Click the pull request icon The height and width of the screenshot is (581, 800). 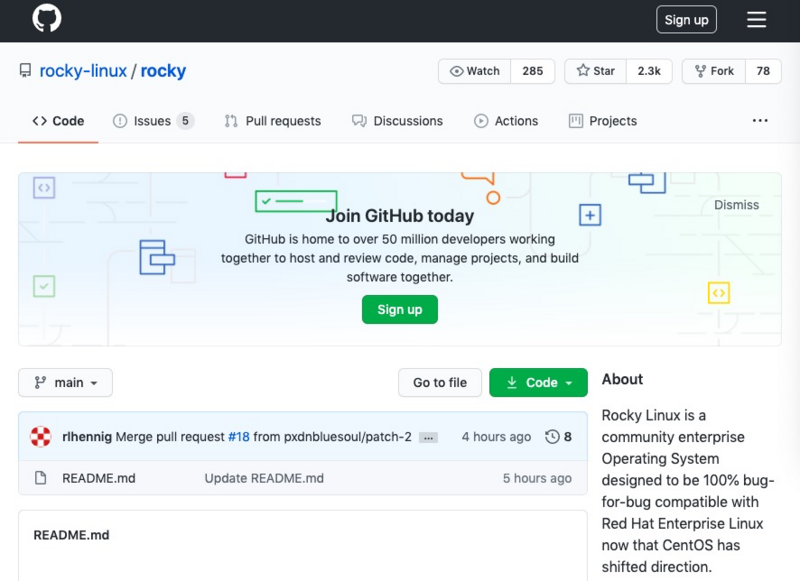231,121
